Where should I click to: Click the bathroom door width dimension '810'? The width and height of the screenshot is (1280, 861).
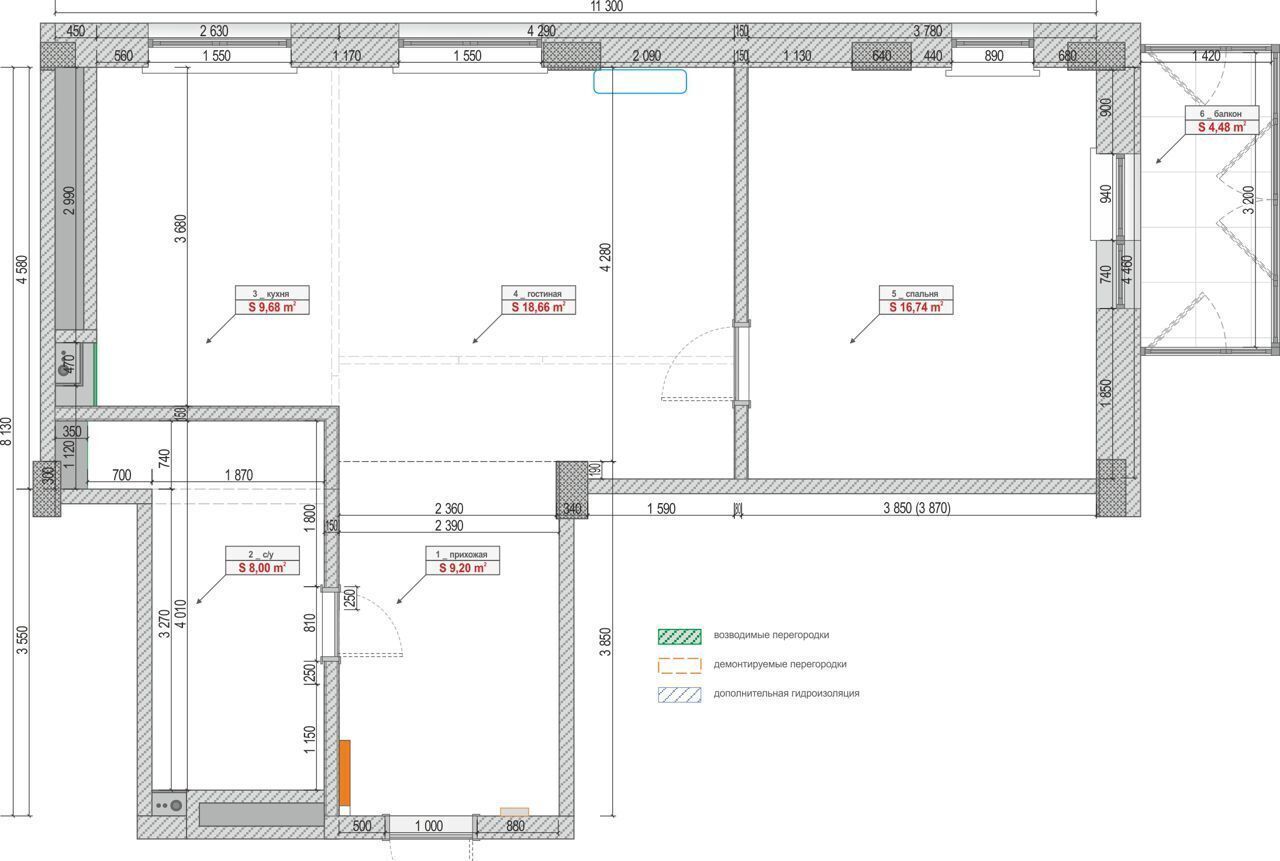tap(310, 622)
